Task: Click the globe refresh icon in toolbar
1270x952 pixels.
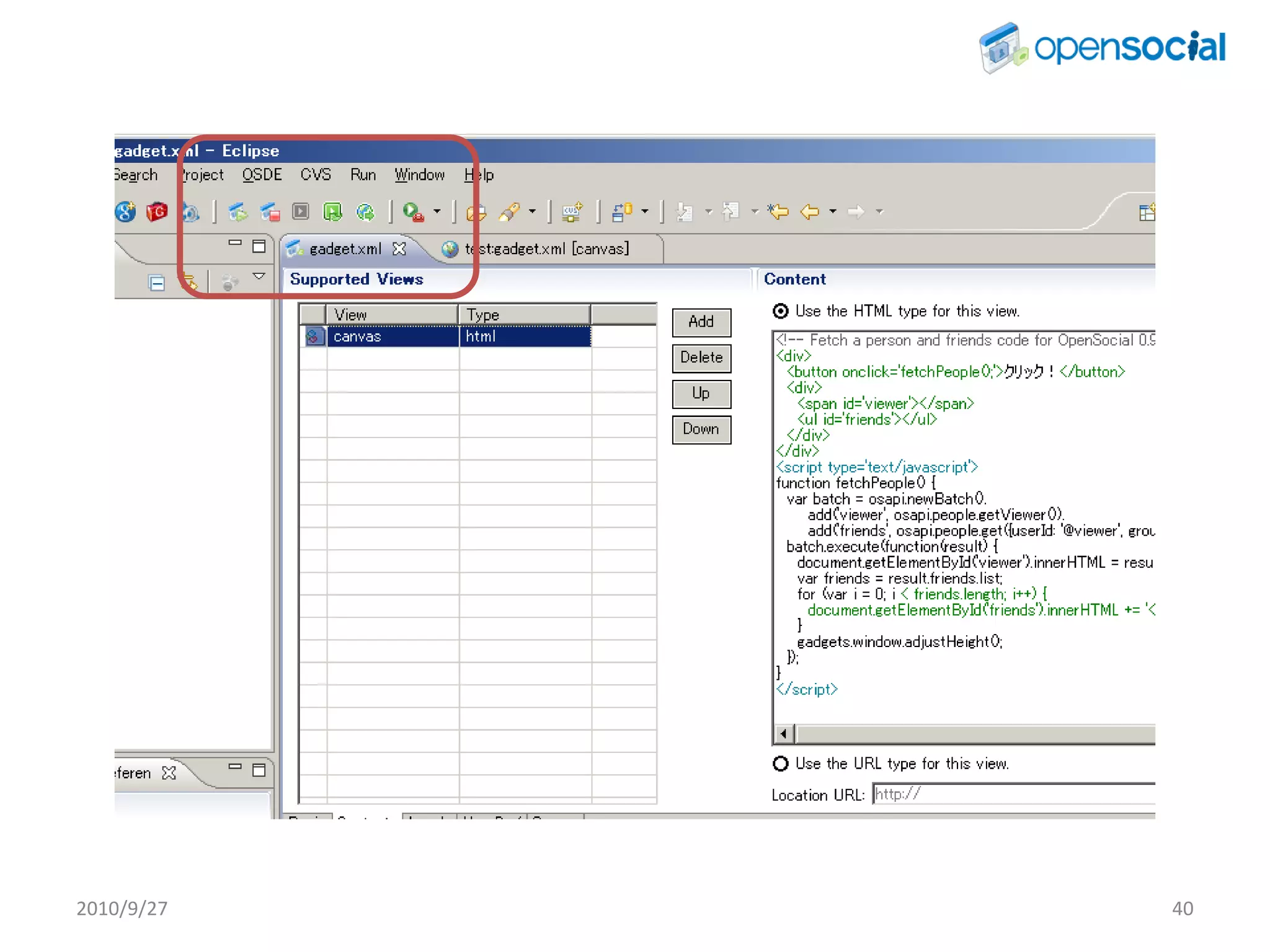Action: click(x=365, y=212)
